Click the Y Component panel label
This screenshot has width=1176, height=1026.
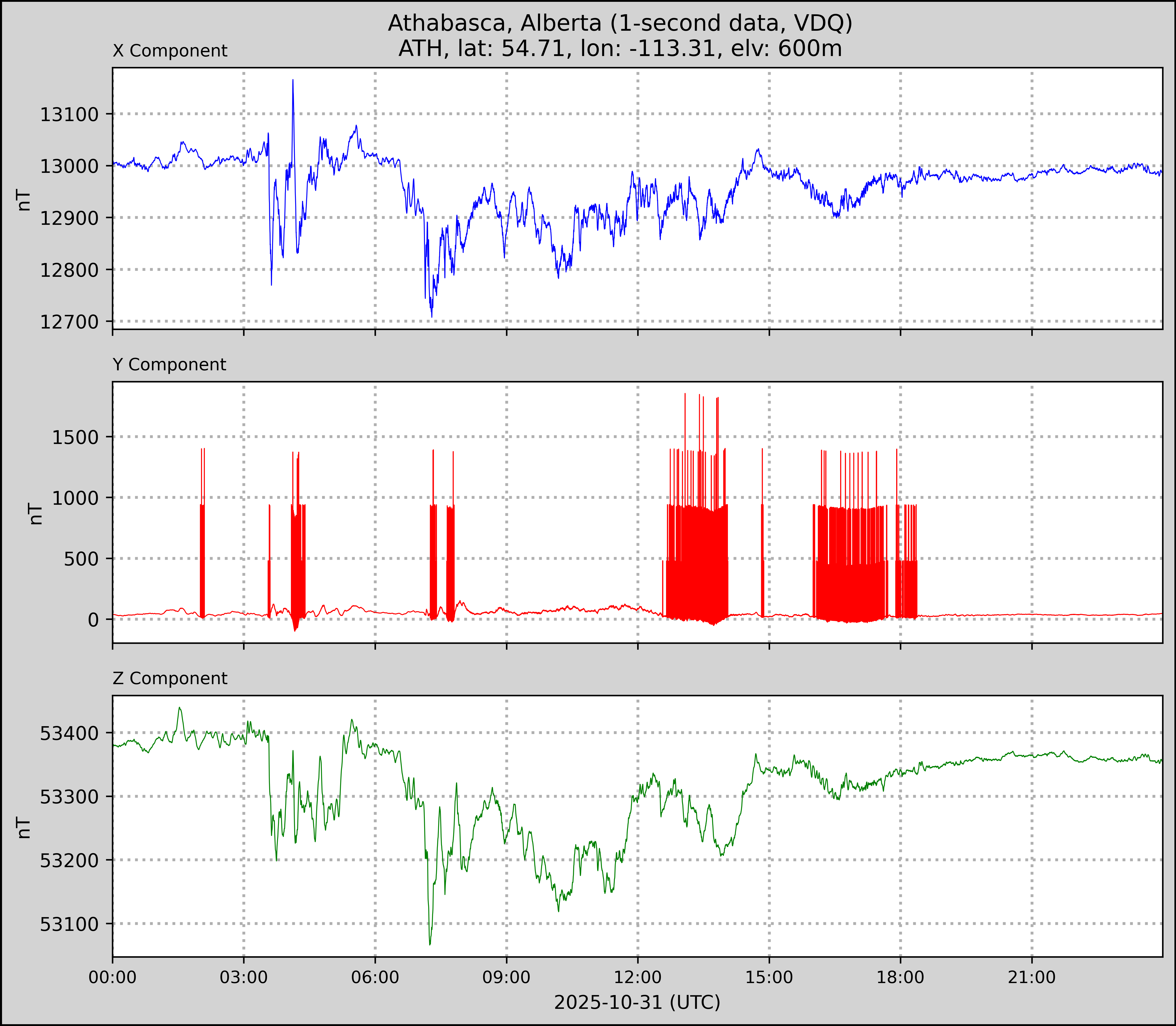[x=169, y=365]
